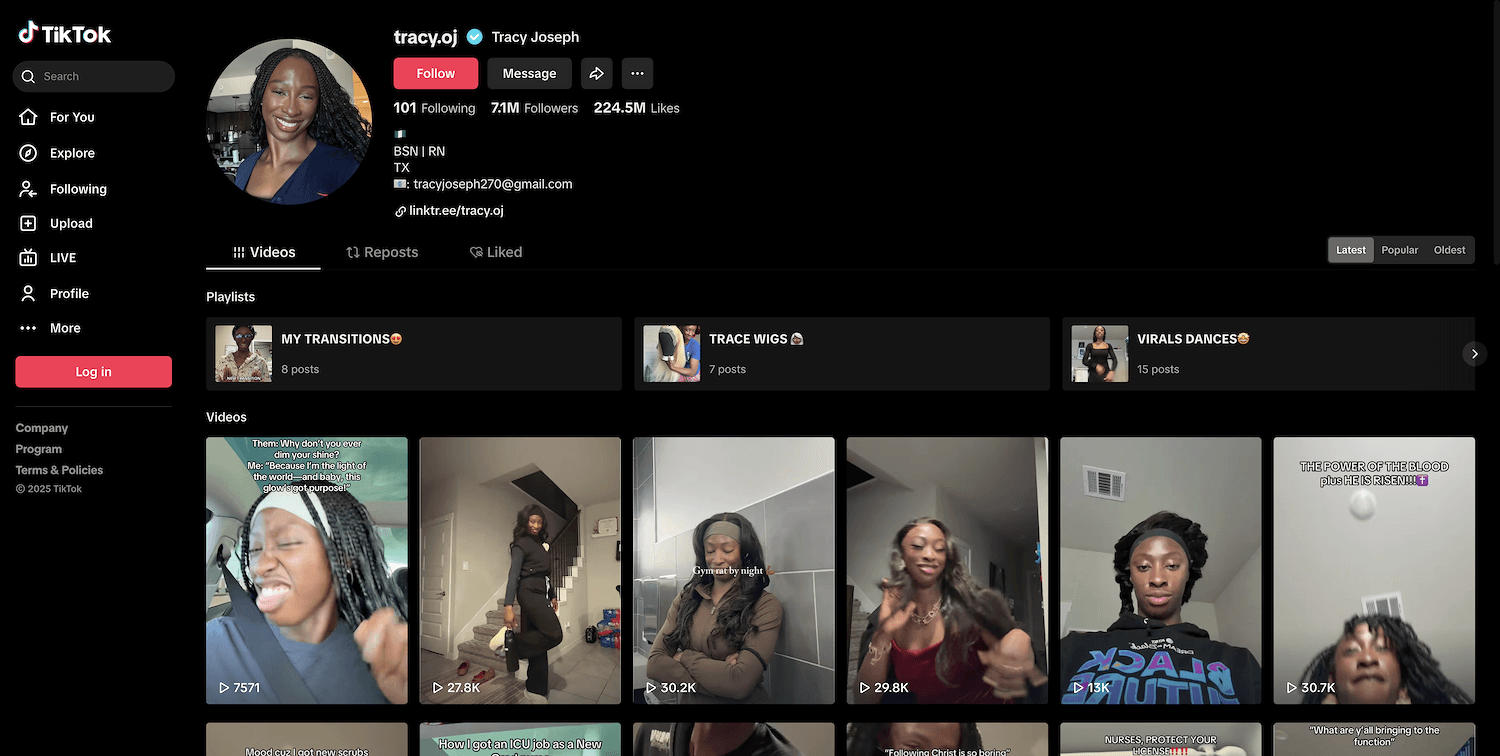Switch to the Reposts tab
This screenshot has width=1500, height=756.
click(382, 252)
